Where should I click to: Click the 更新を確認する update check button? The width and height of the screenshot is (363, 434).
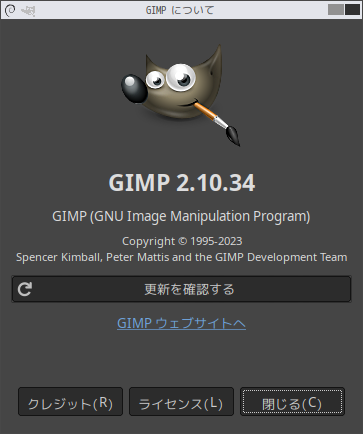point(181,289)
